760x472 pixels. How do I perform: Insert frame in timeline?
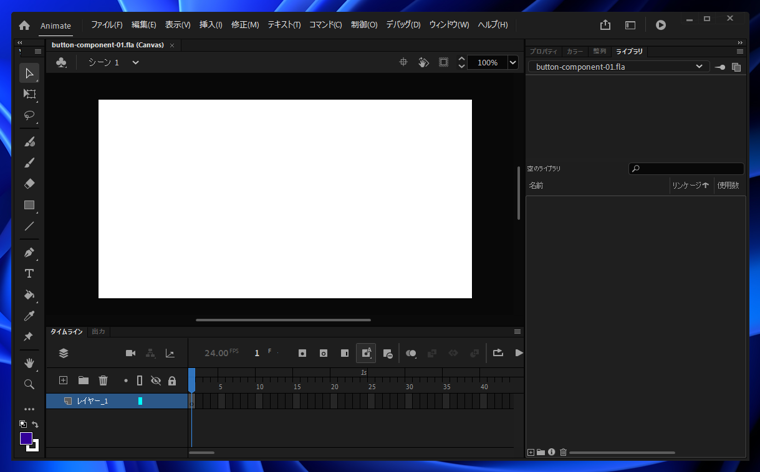(x=345, y=353)
